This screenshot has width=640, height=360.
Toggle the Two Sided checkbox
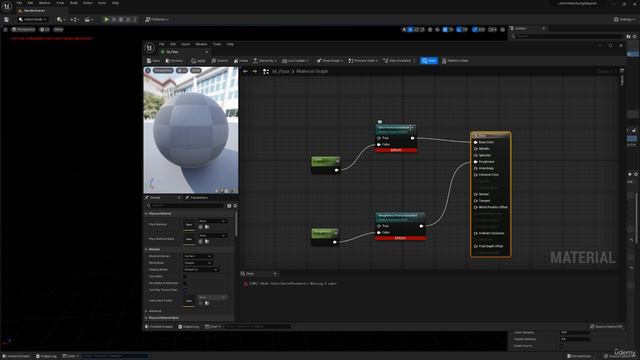pyautogui.click(x=185, y=276)
